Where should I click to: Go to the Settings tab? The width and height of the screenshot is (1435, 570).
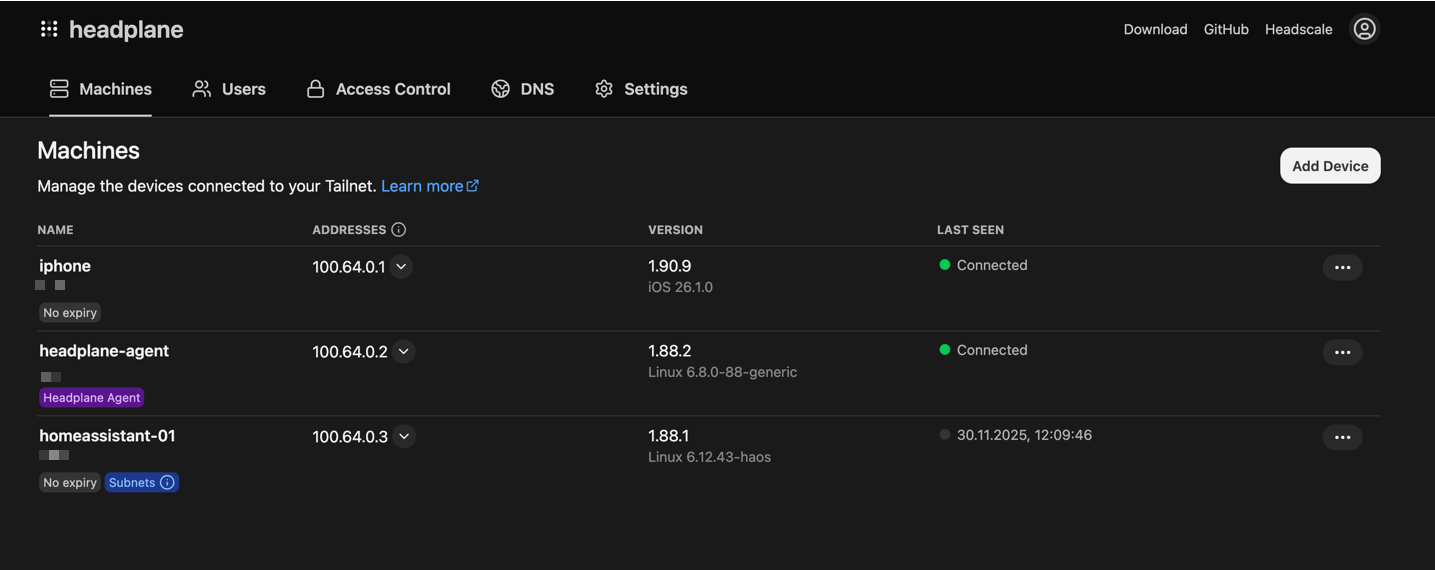point(641,89)
